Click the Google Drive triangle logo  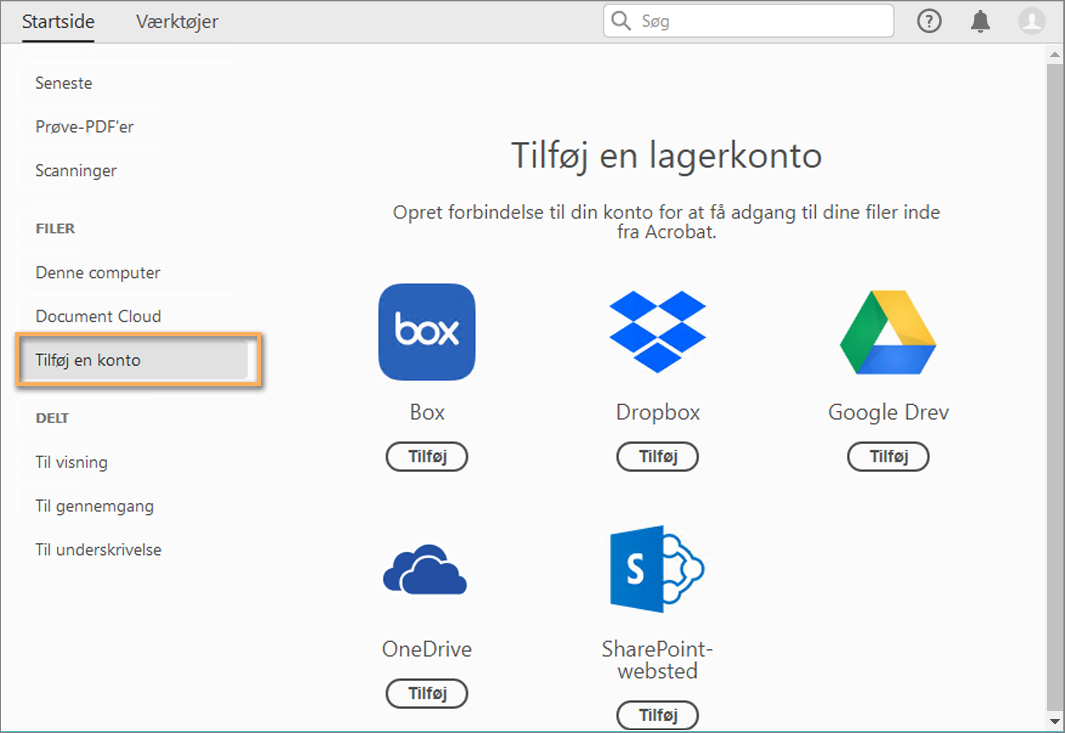click(x=888, y=332)
